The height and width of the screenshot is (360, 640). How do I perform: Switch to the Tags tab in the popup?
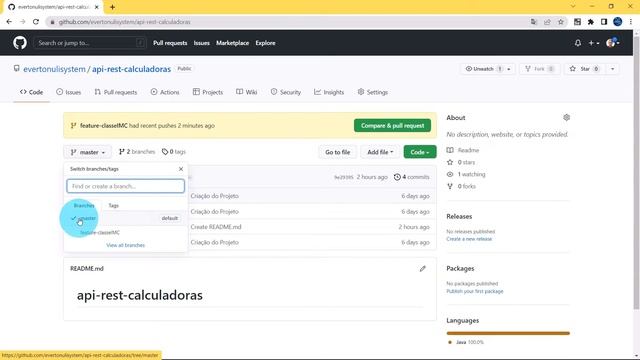click(x=113, y=205)
